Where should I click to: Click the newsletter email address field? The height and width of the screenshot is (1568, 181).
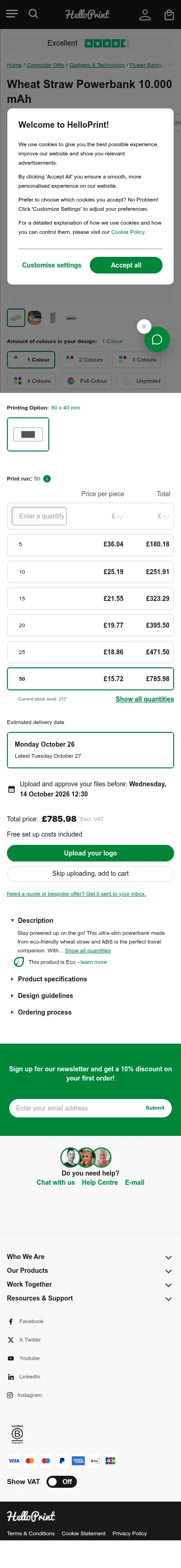[x=76, y=1108]
